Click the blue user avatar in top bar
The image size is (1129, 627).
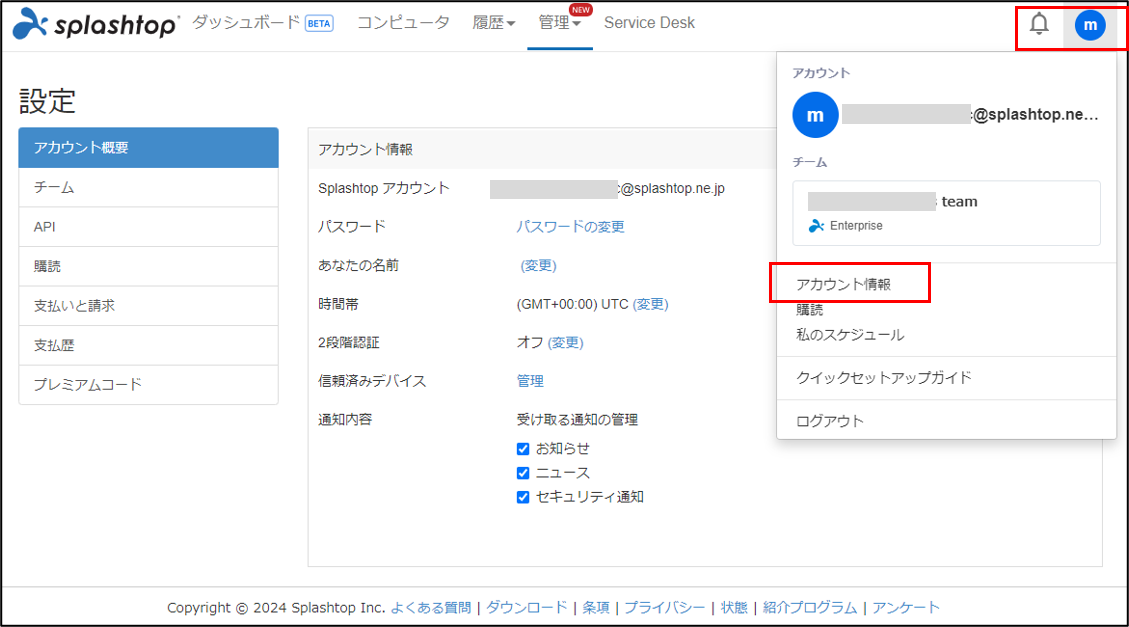pos(1090,25)
